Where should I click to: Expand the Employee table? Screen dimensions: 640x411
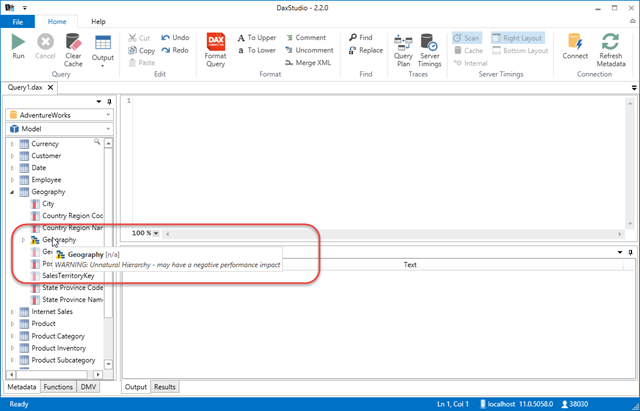[12, 180]
